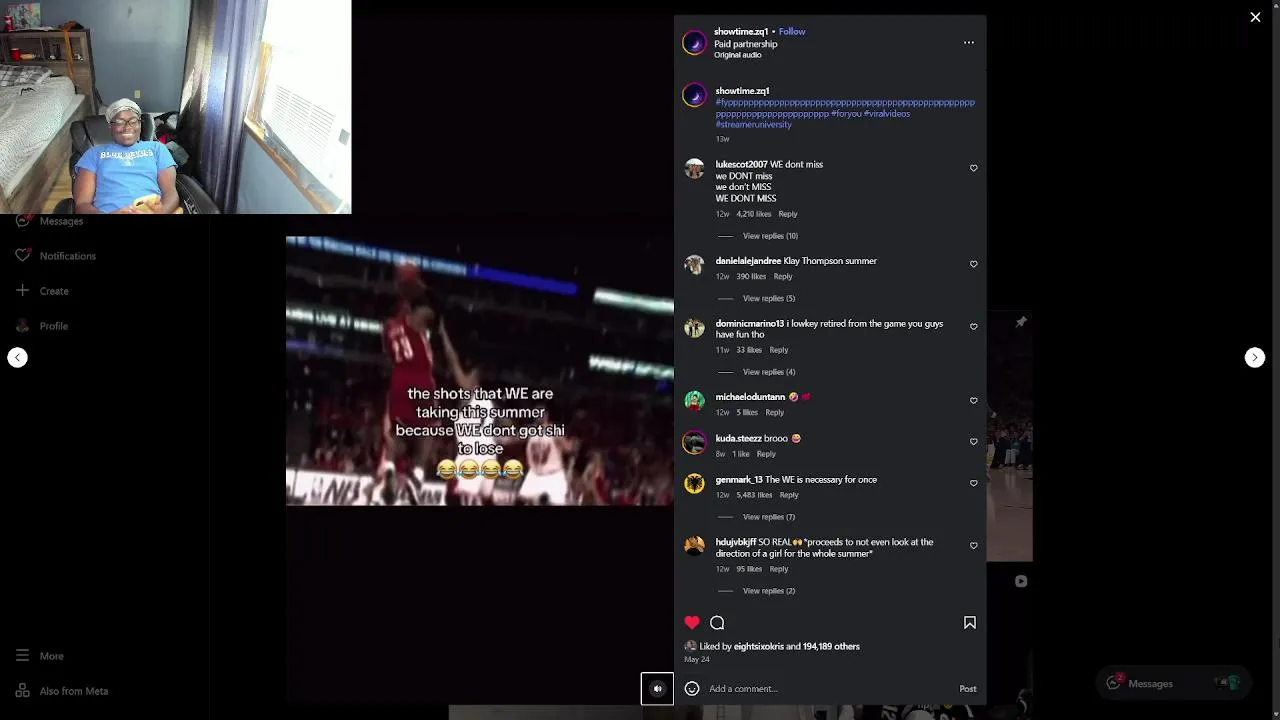Open the emoji picker in the comment box
Viewport: 1280px width, 720px height.
pos(692,689)
